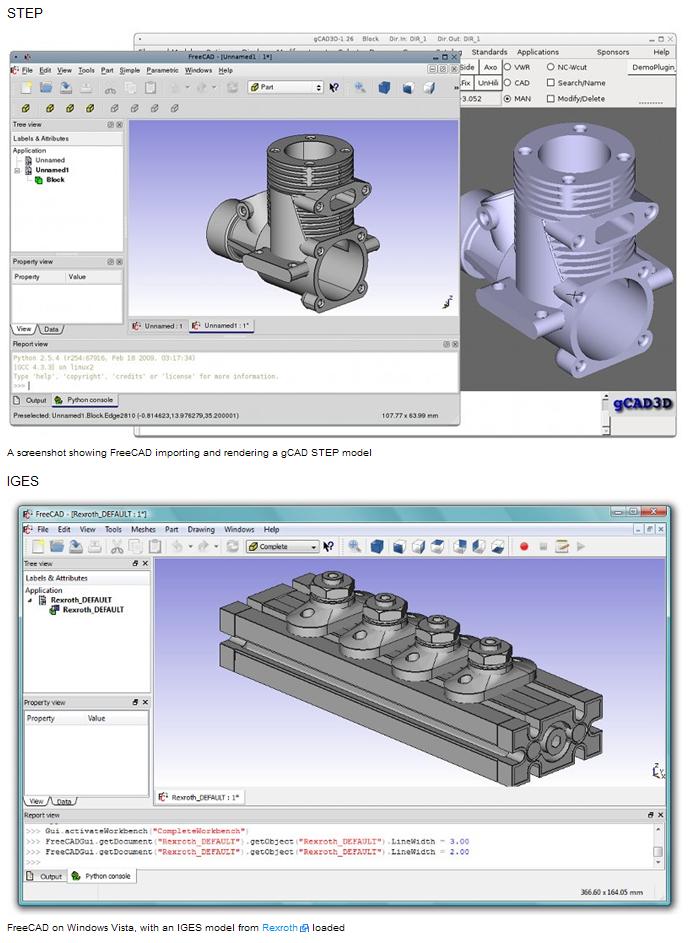This screenshot has width=693, height=943.
Task: Click Execute macro play arrow icon
Action: coord(581,547)
